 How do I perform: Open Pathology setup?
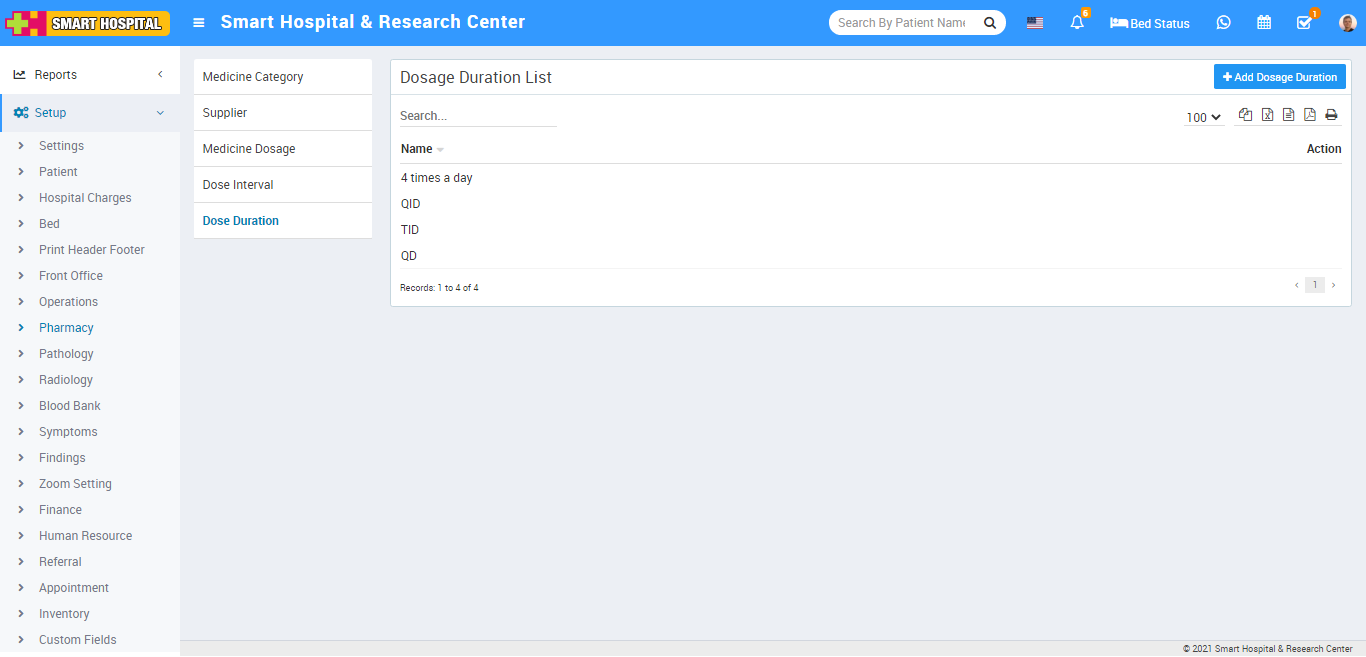(x=66, y=354)
